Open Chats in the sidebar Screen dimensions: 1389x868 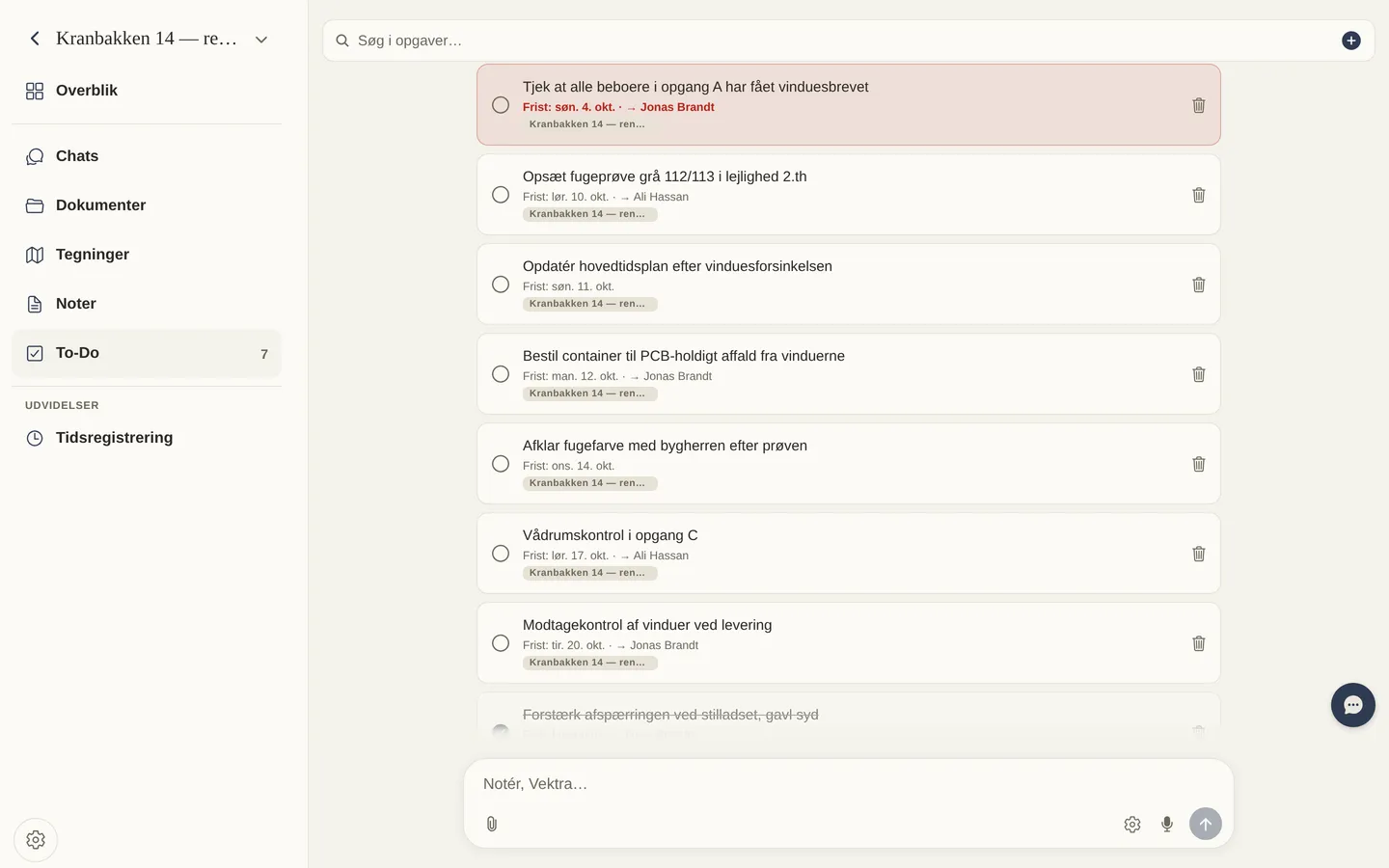click(x=147, y=156)
